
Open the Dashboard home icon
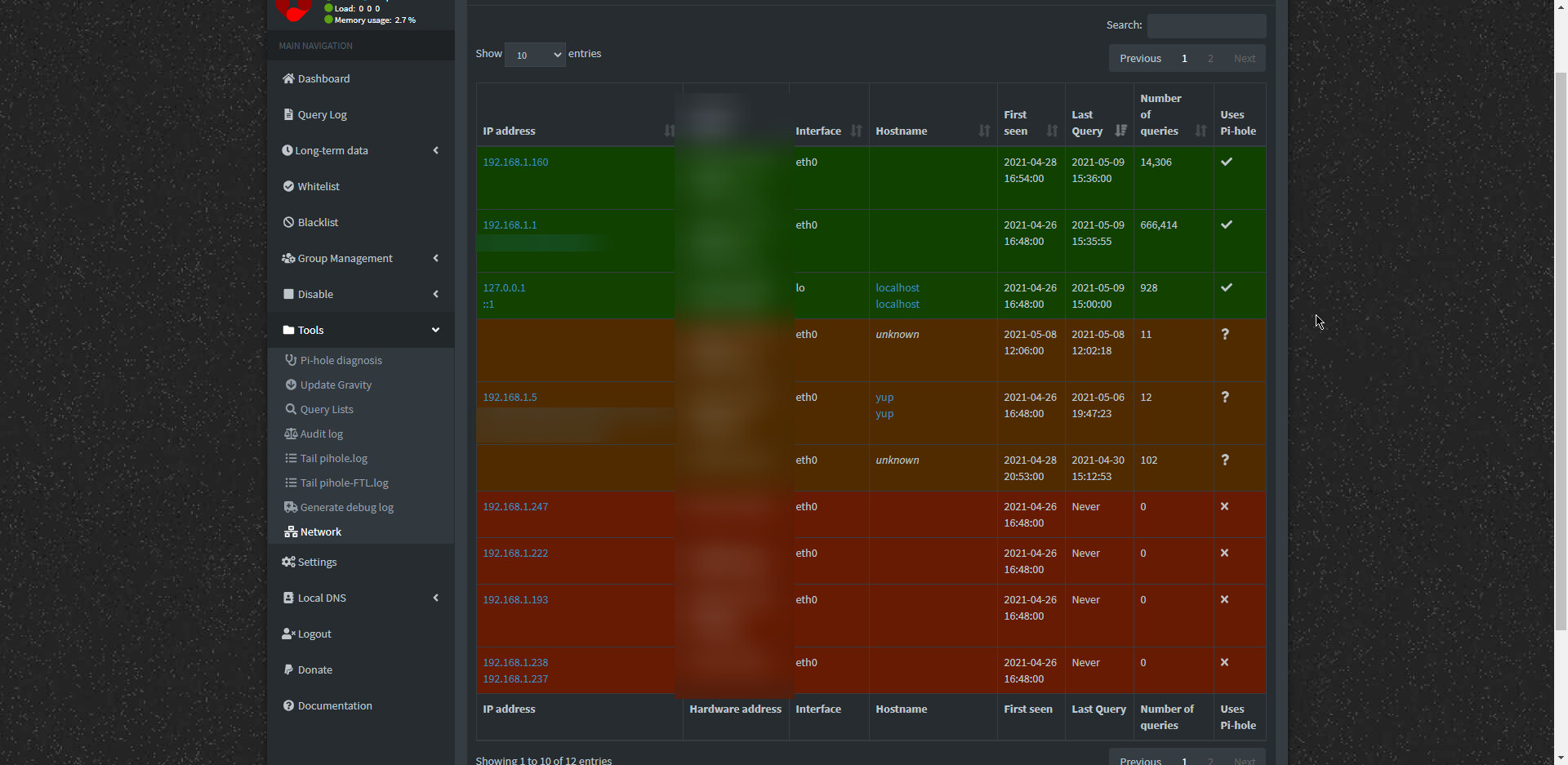(x=288, y=78)
